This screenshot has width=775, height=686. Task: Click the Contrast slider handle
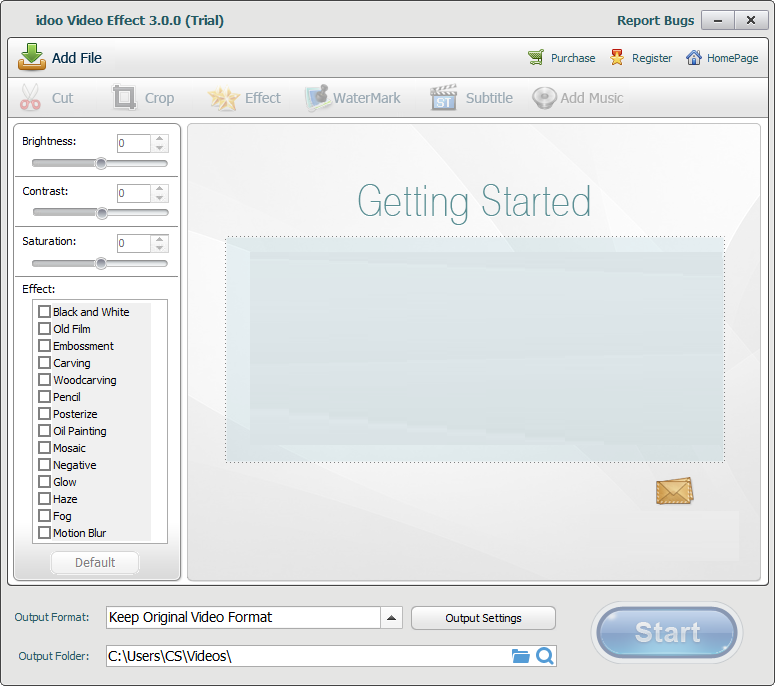point(101,213)
